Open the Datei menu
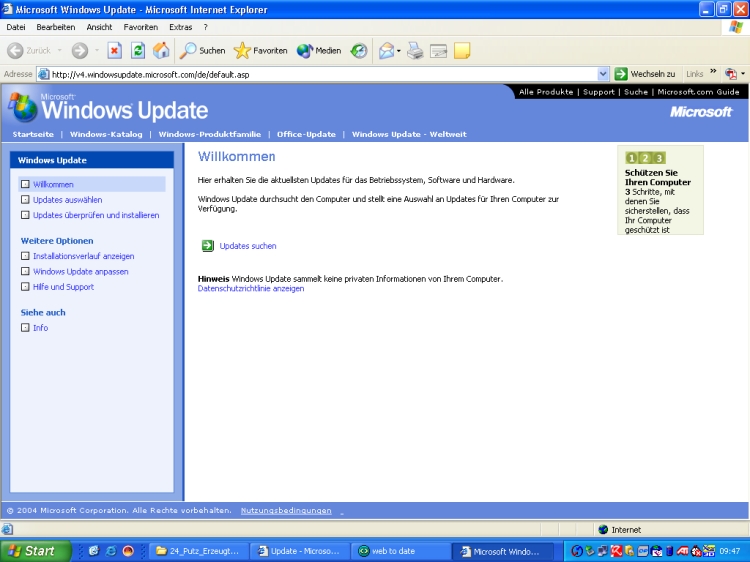The height and width of the screenshot is (562, 750). (x=16, y=27)
